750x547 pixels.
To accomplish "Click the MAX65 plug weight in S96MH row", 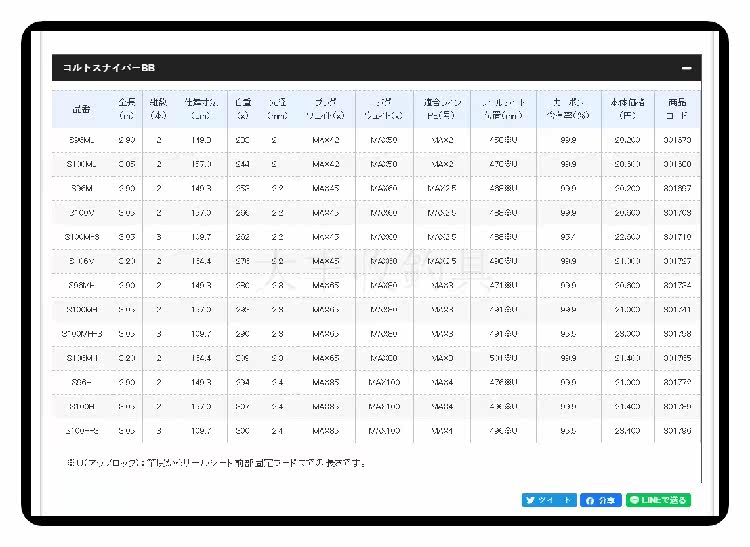I will (326, 285).
